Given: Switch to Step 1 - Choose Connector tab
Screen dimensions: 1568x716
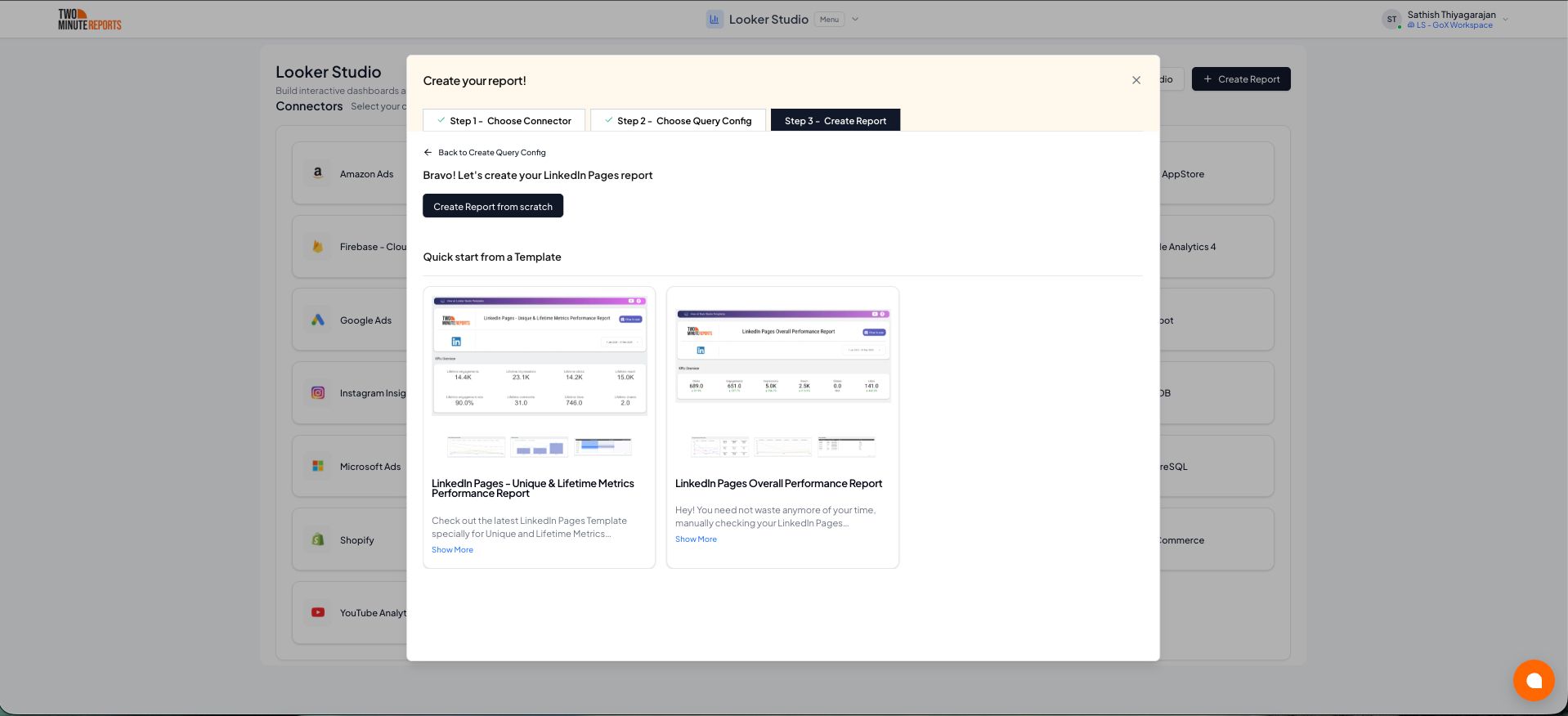Looking at the screenshot, I should pos(504,120).
